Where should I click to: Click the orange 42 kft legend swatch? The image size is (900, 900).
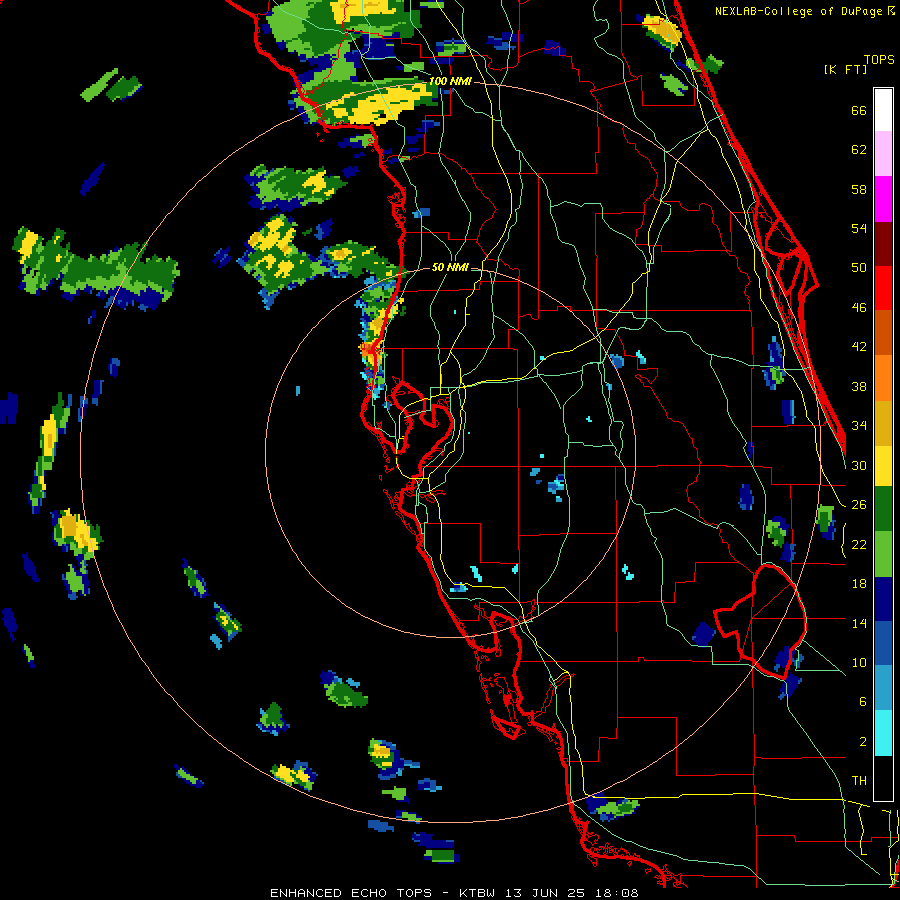pyautogui.click(x=883, y=378)
